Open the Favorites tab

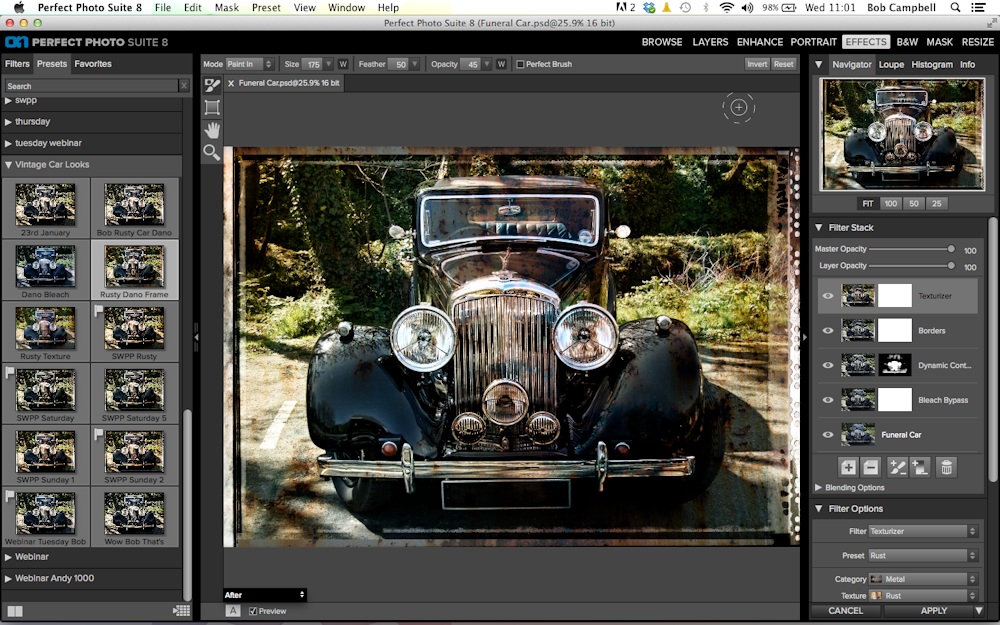coord(92,64)
